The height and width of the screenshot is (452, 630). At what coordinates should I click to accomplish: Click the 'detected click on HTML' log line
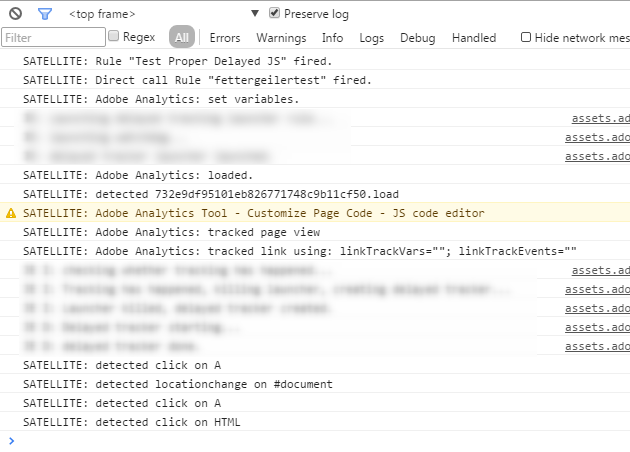pos(131,422)
